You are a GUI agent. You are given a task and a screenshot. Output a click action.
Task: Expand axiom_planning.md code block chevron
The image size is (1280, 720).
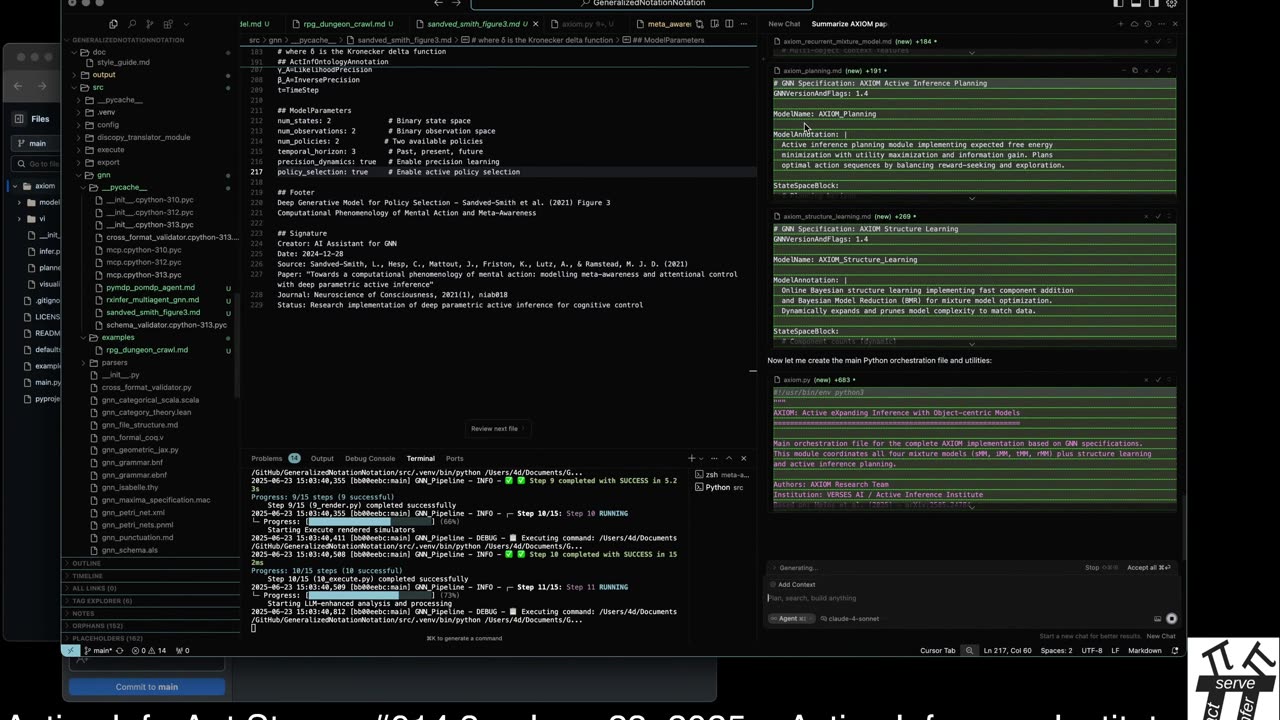pos(971,198)
